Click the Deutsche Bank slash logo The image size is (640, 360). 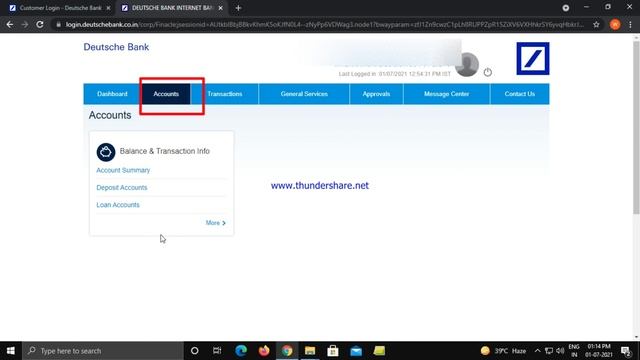pyautogui.click(x=533, y=58)
